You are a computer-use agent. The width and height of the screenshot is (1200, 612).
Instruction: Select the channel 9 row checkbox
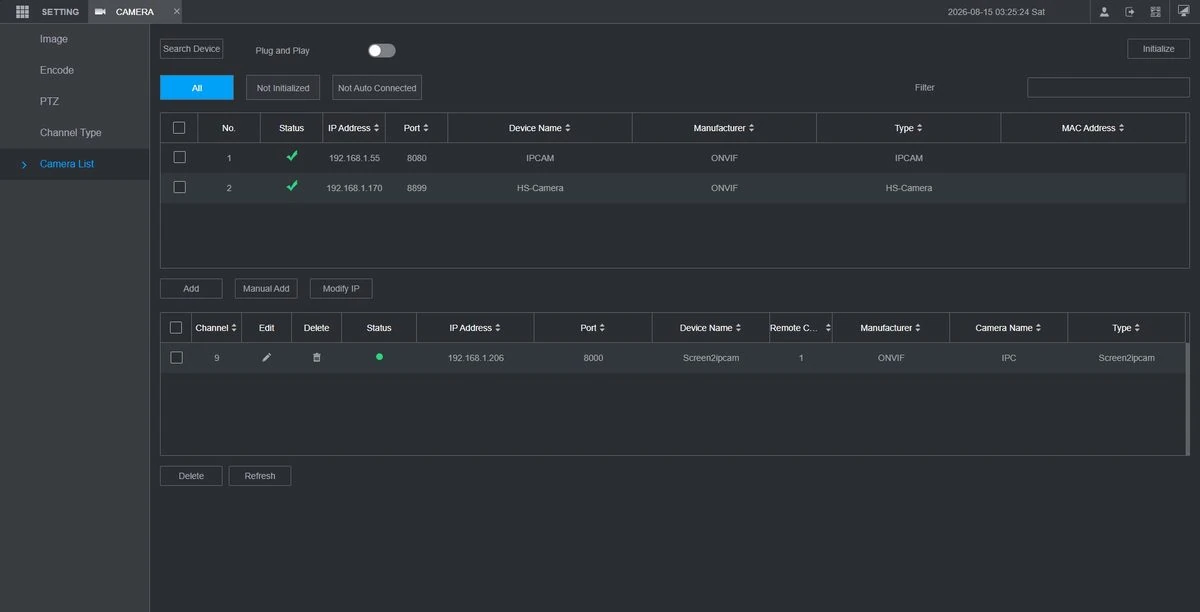176,357
